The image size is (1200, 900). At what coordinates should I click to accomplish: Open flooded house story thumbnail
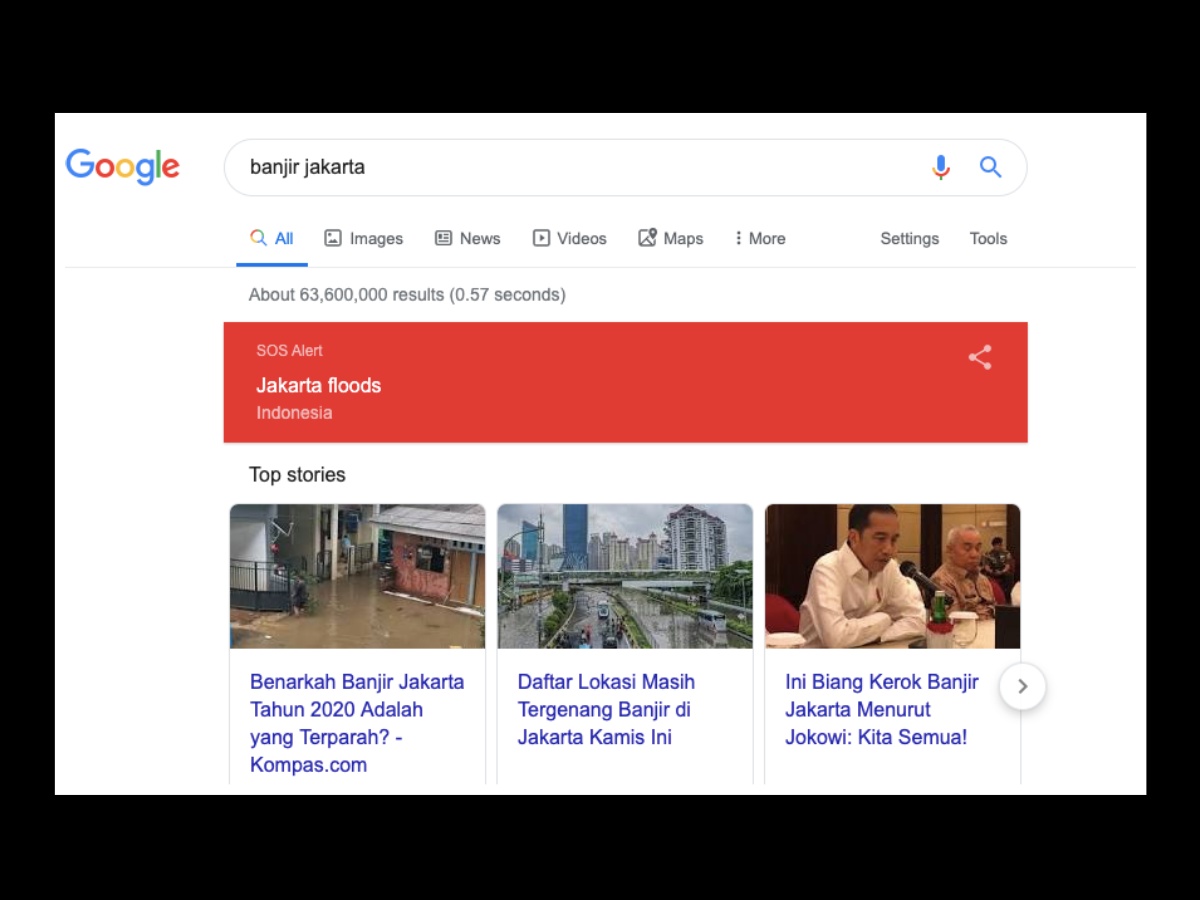357,576
